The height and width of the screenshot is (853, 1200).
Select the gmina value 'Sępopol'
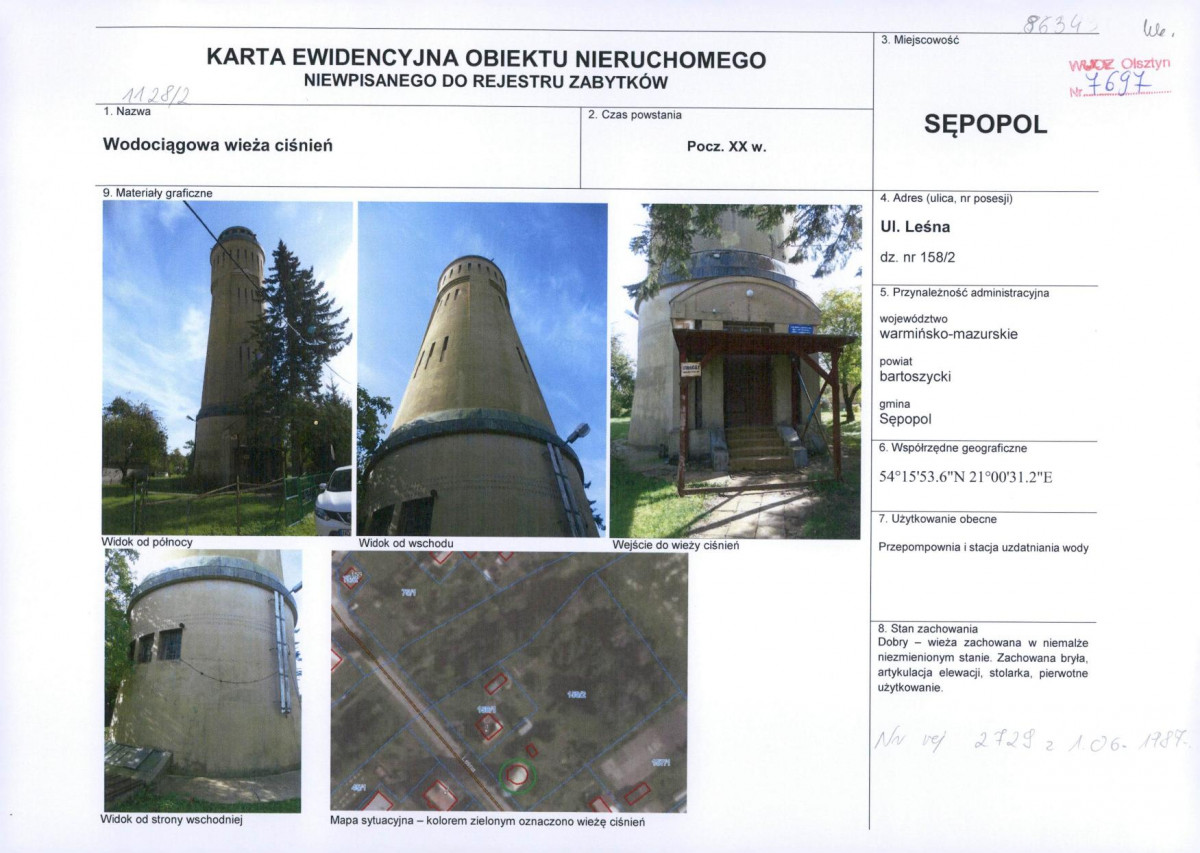tap(905, 420)
